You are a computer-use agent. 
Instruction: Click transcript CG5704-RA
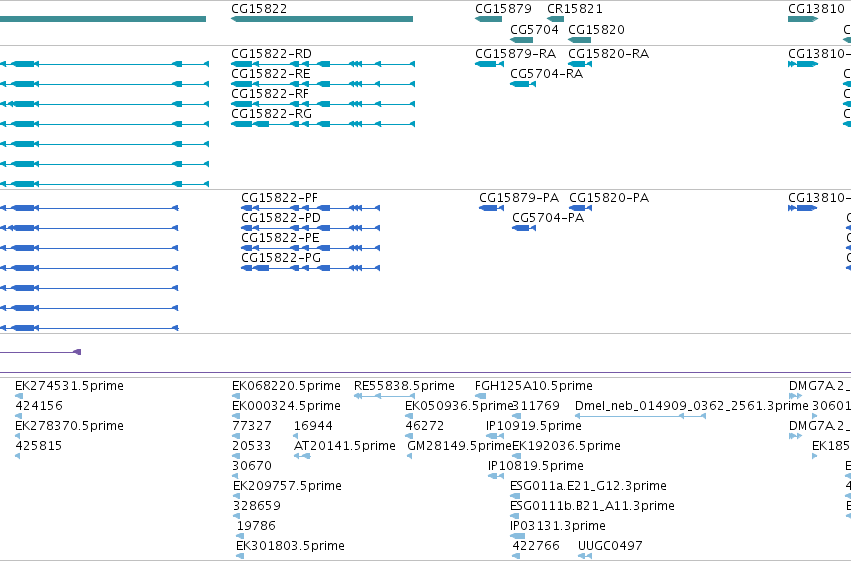[x=523, y=84]
